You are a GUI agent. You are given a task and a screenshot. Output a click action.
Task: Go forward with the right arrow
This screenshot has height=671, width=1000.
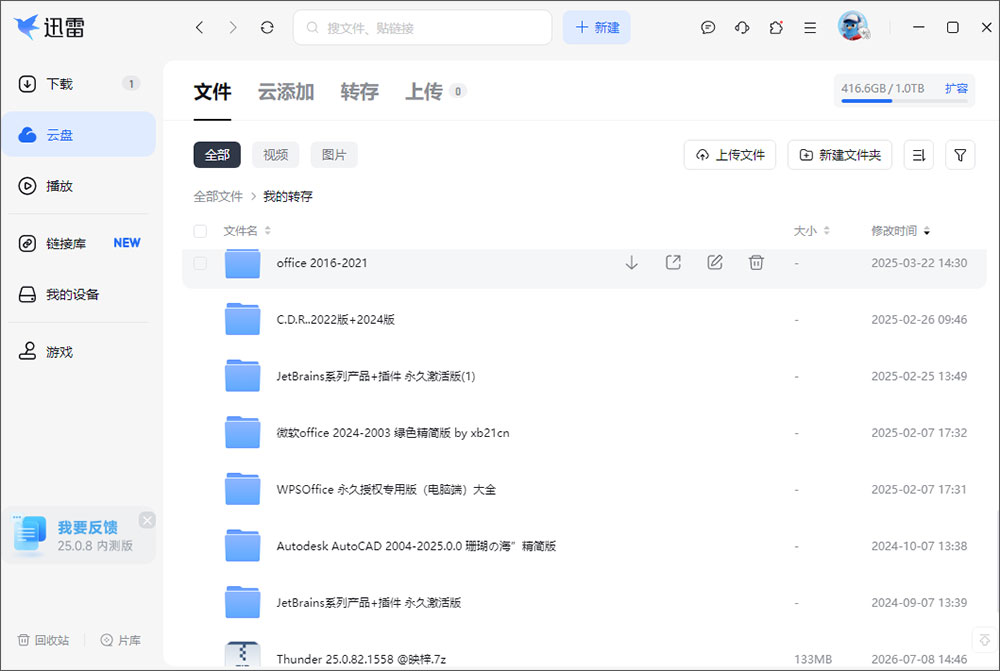tap(233, 27)
